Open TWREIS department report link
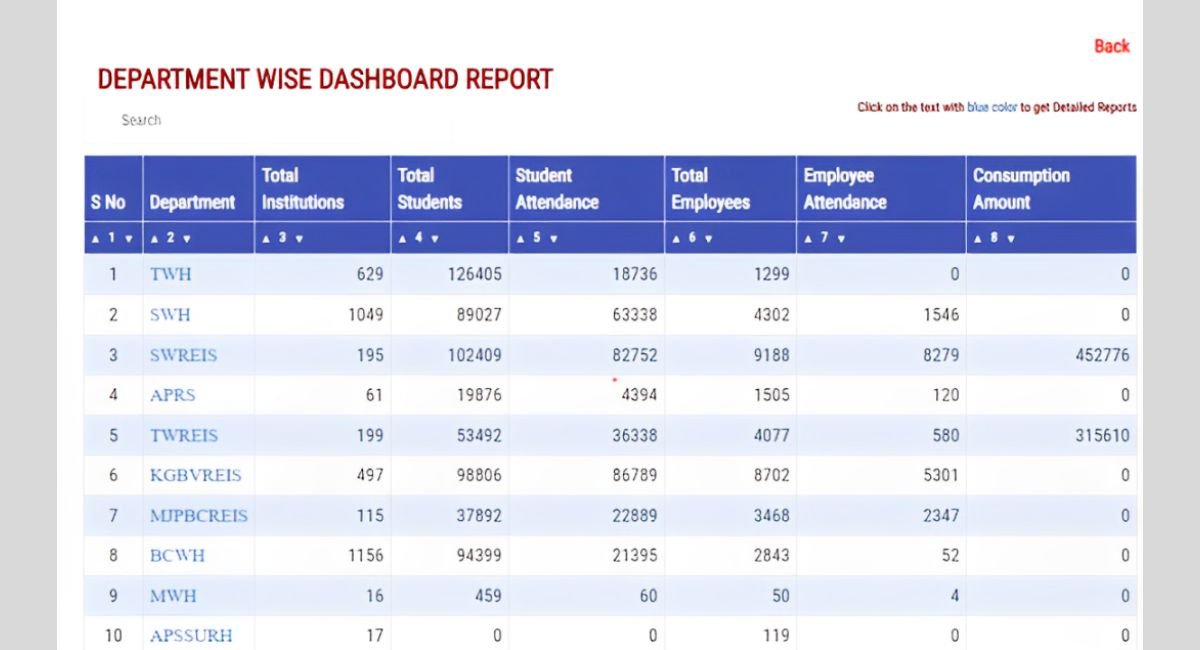Screen dimensions: 1200x650 point(183,436)
